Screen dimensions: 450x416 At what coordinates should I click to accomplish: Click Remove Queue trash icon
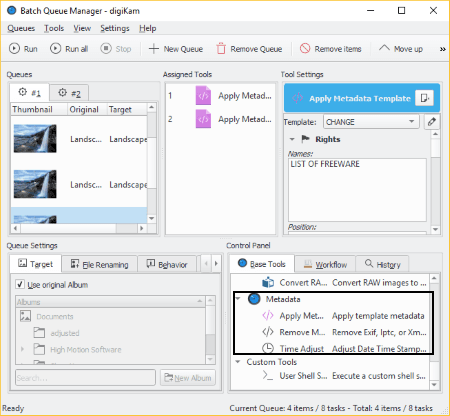221,49
